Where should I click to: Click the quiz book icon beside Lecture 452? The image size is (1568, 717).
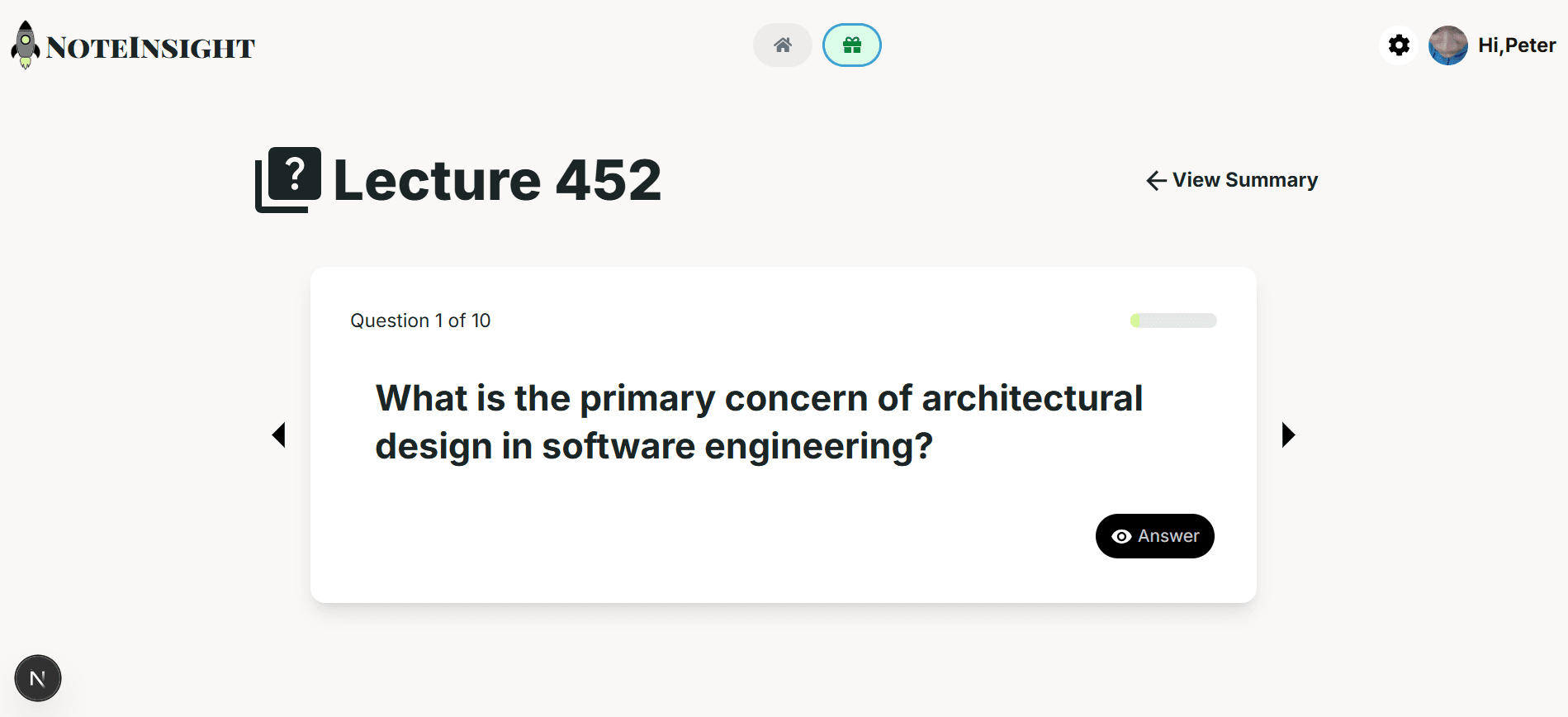coord(288,179)
